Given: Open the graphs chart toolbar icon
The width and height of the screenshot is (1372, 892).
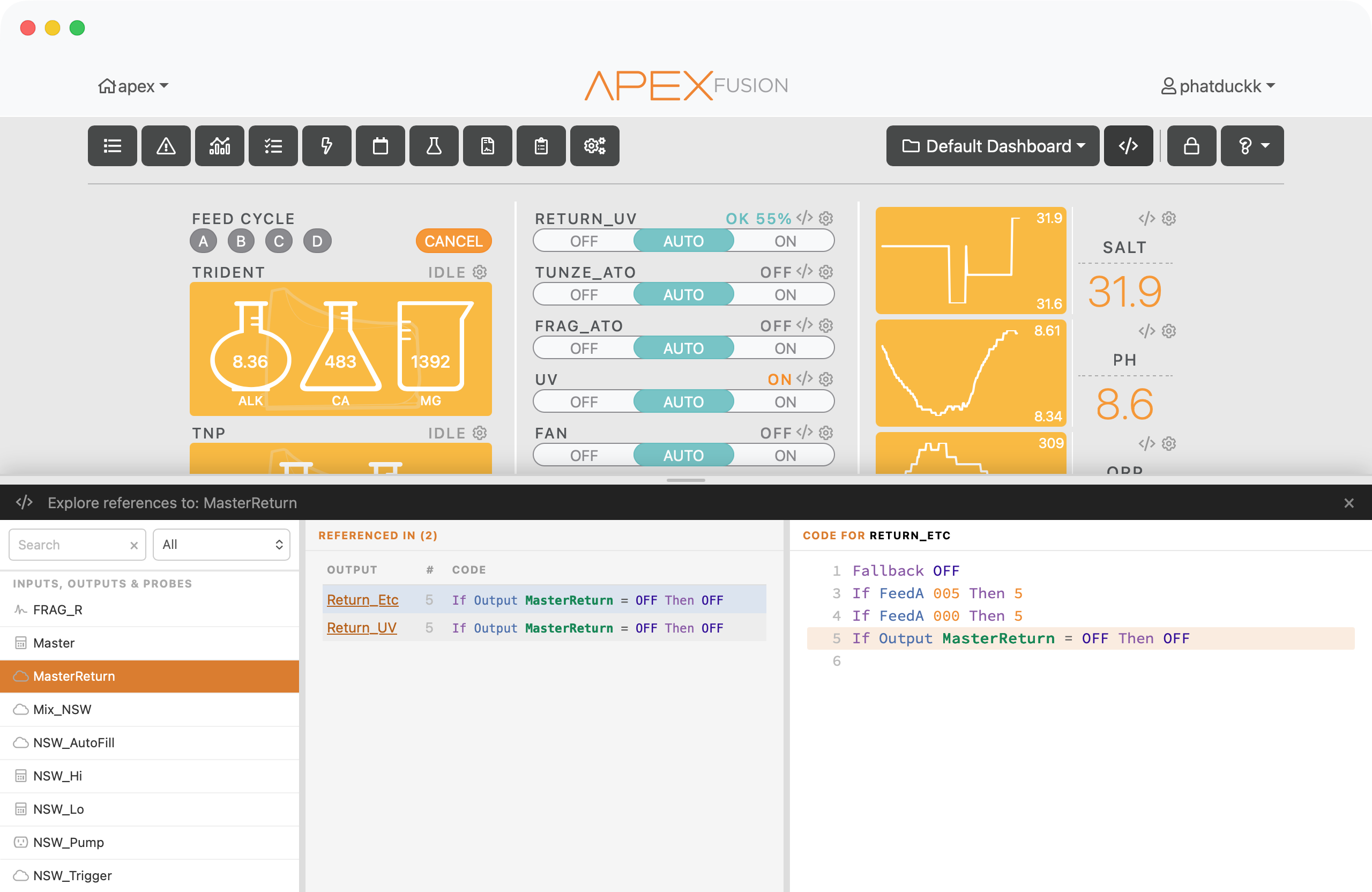Looking at the screenshot, I should pos(220,146).
